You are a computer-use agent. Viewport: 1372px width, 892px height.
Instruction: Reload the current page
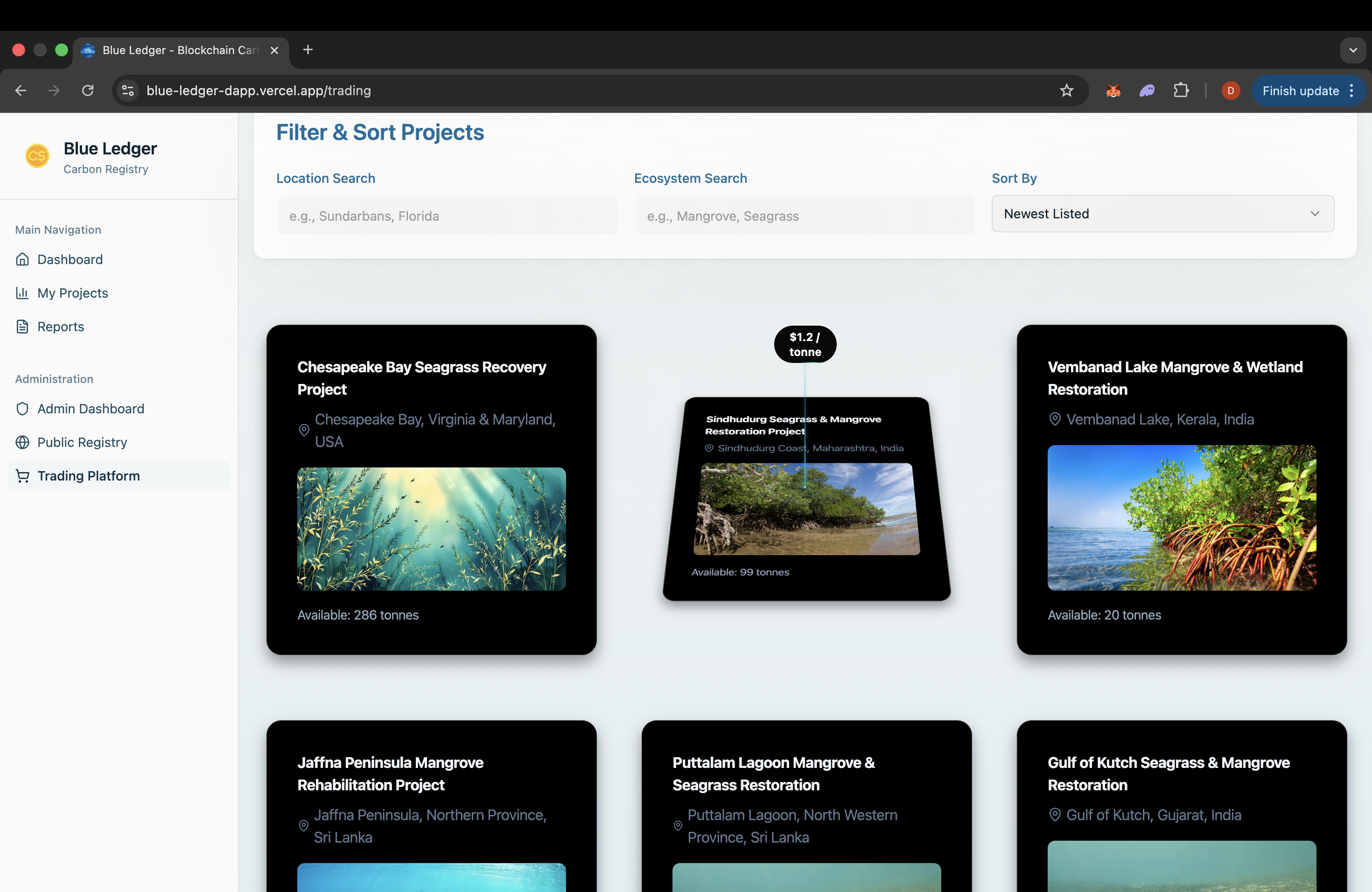[88, 91]
